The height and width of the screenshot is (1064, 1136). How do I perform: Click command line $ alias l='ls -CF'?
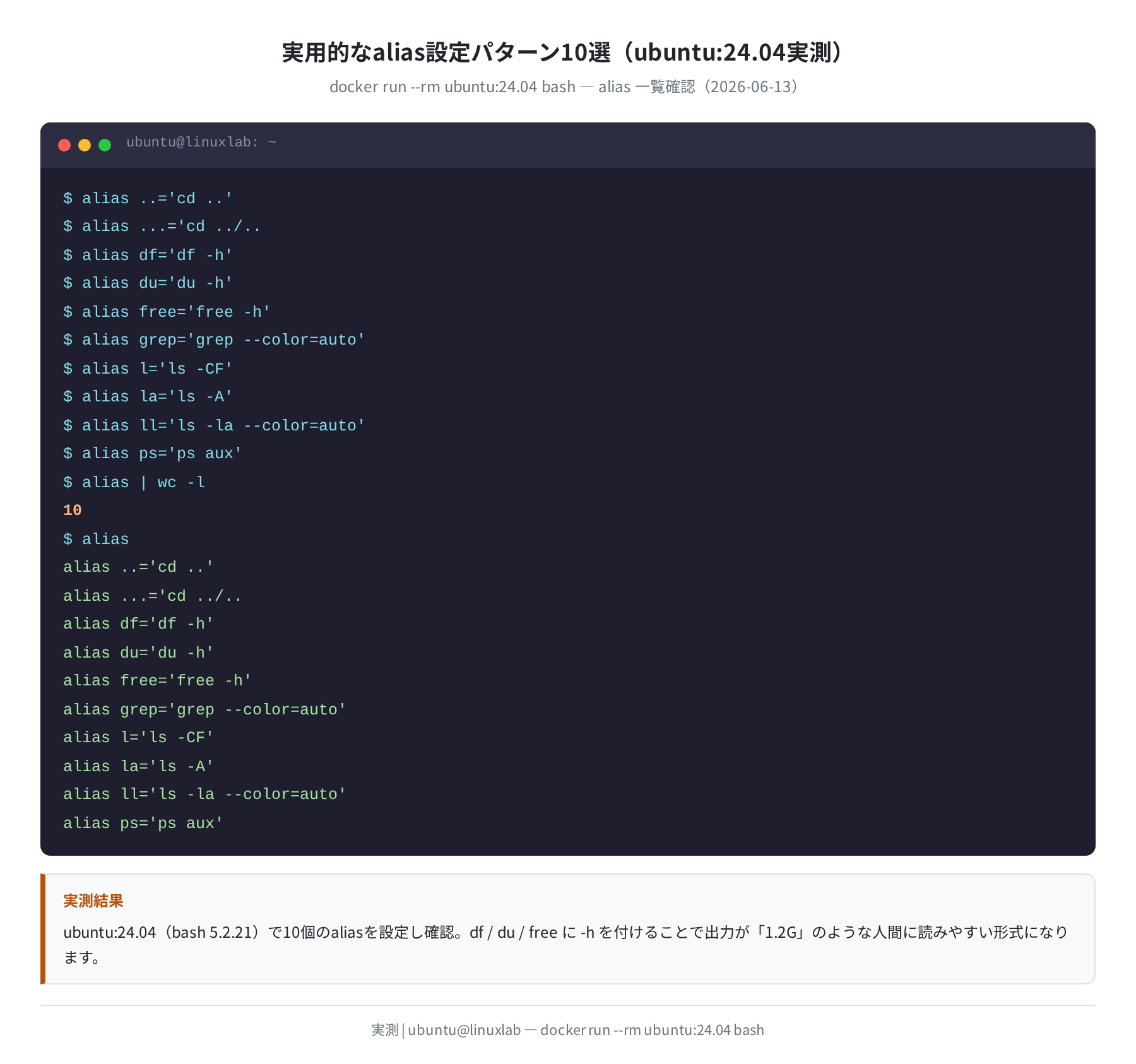point(148,369)
